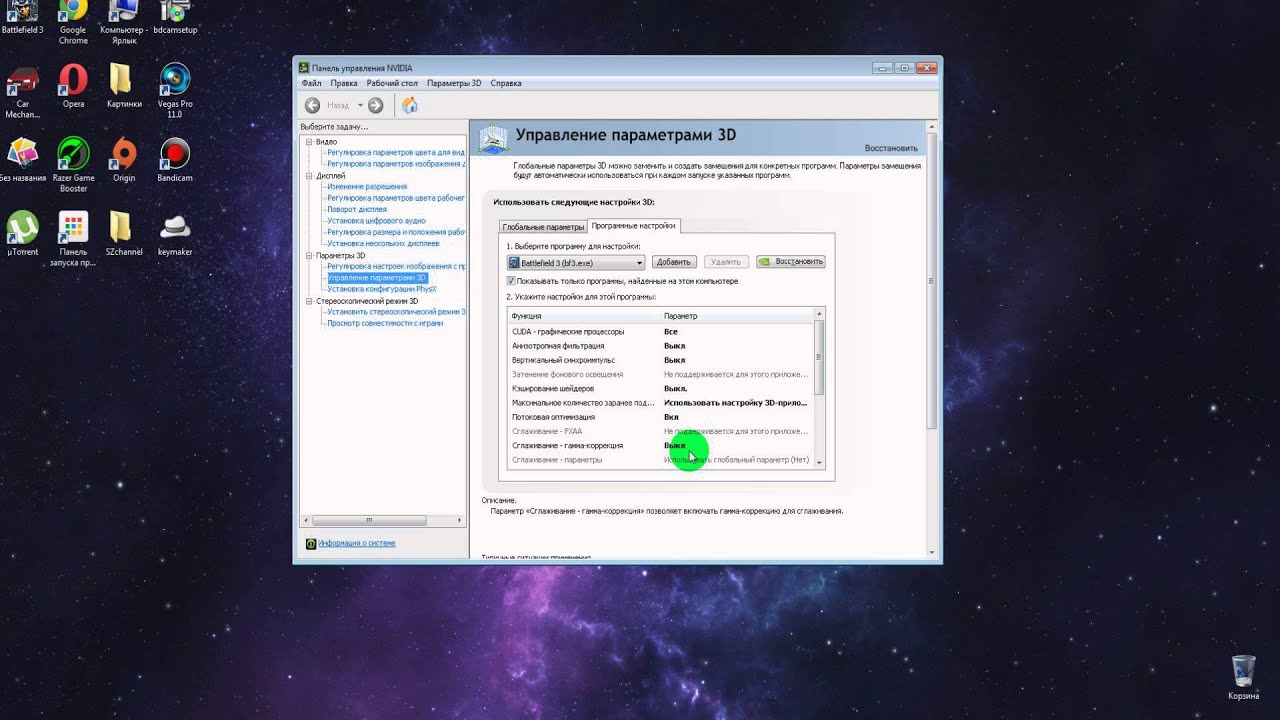The image size is (1280, 720).
Task: Select the Opera browser desktop icon
Action: [x=73, y=85]
